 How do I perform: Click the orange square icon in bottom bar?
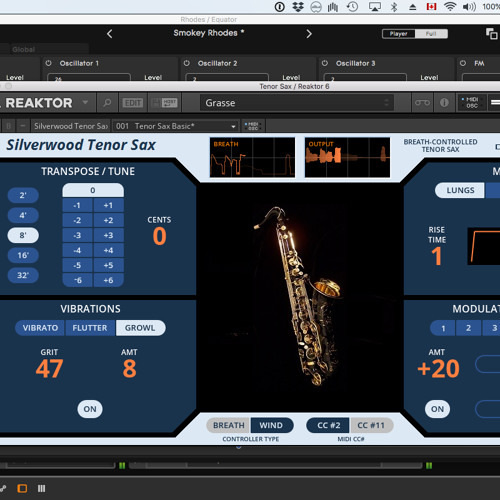22,489
